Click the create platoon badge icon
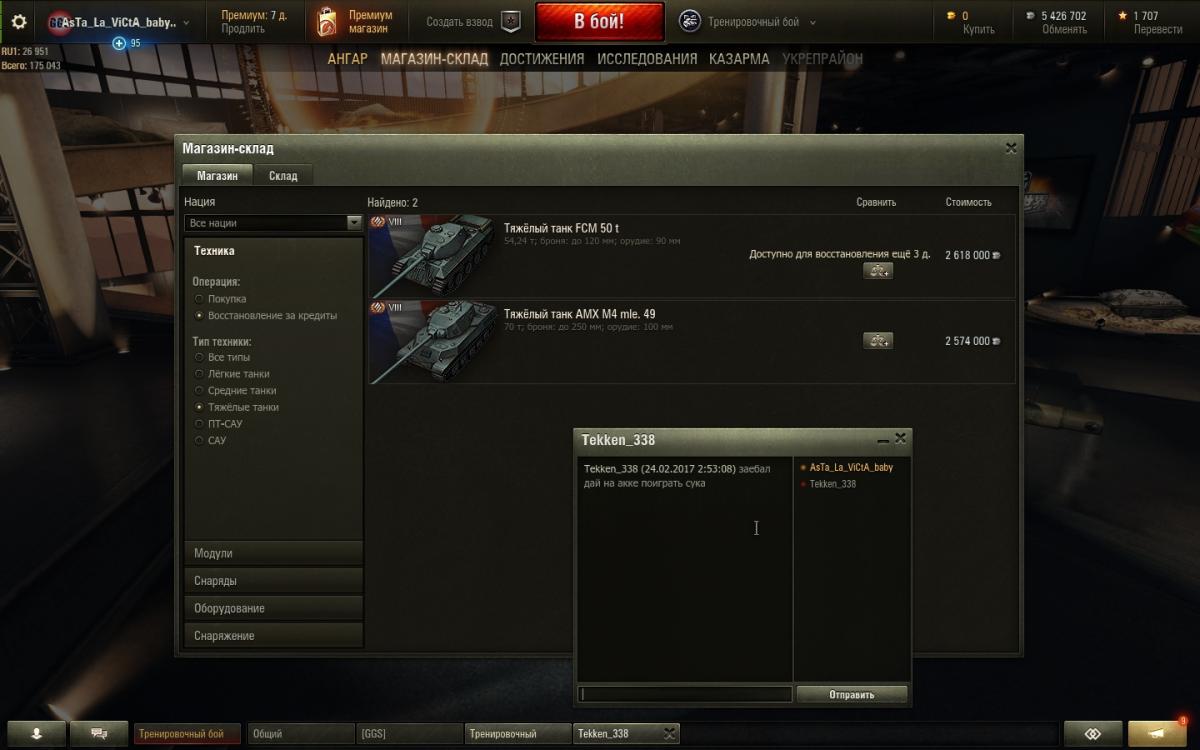The image size is (1200, 750). click(511, 21)
